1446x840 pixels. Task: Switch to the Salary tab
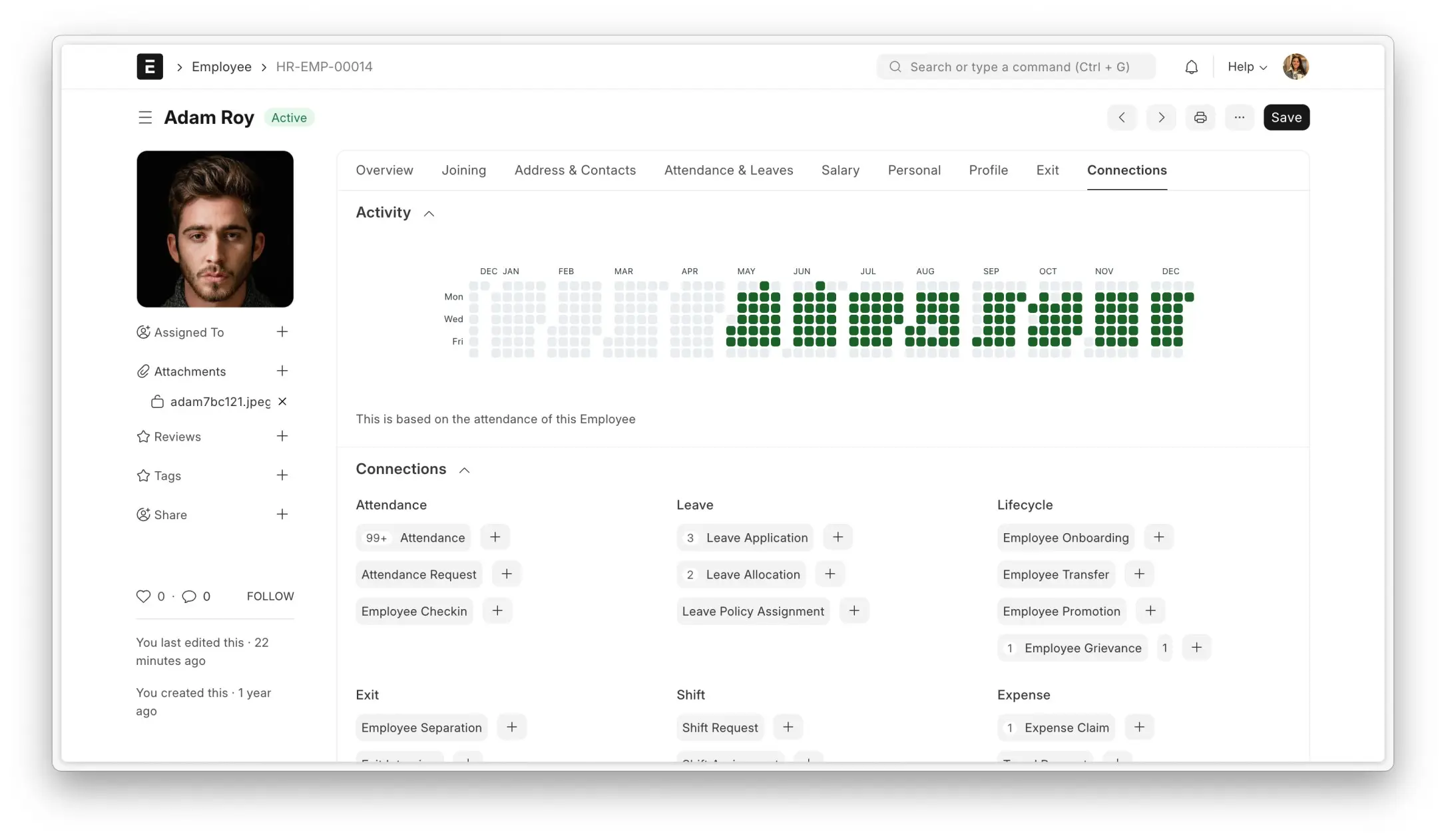coord(840,170)
